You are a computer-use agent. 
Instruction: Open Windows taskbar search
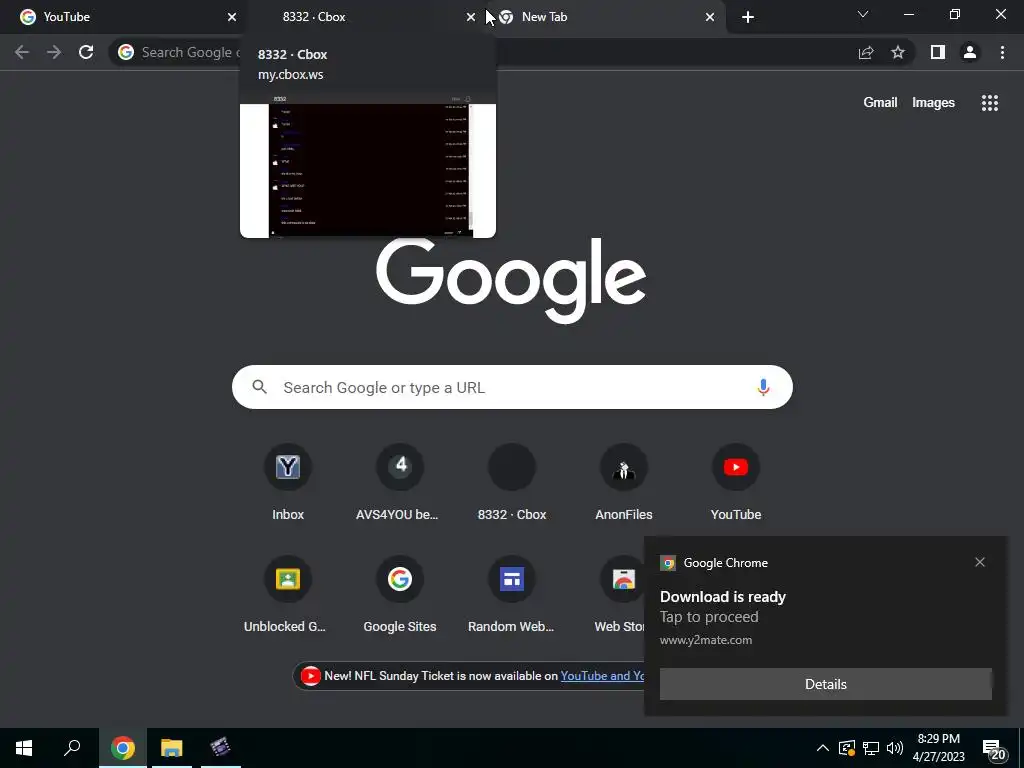pyautogui.click(x=72, y=748)
